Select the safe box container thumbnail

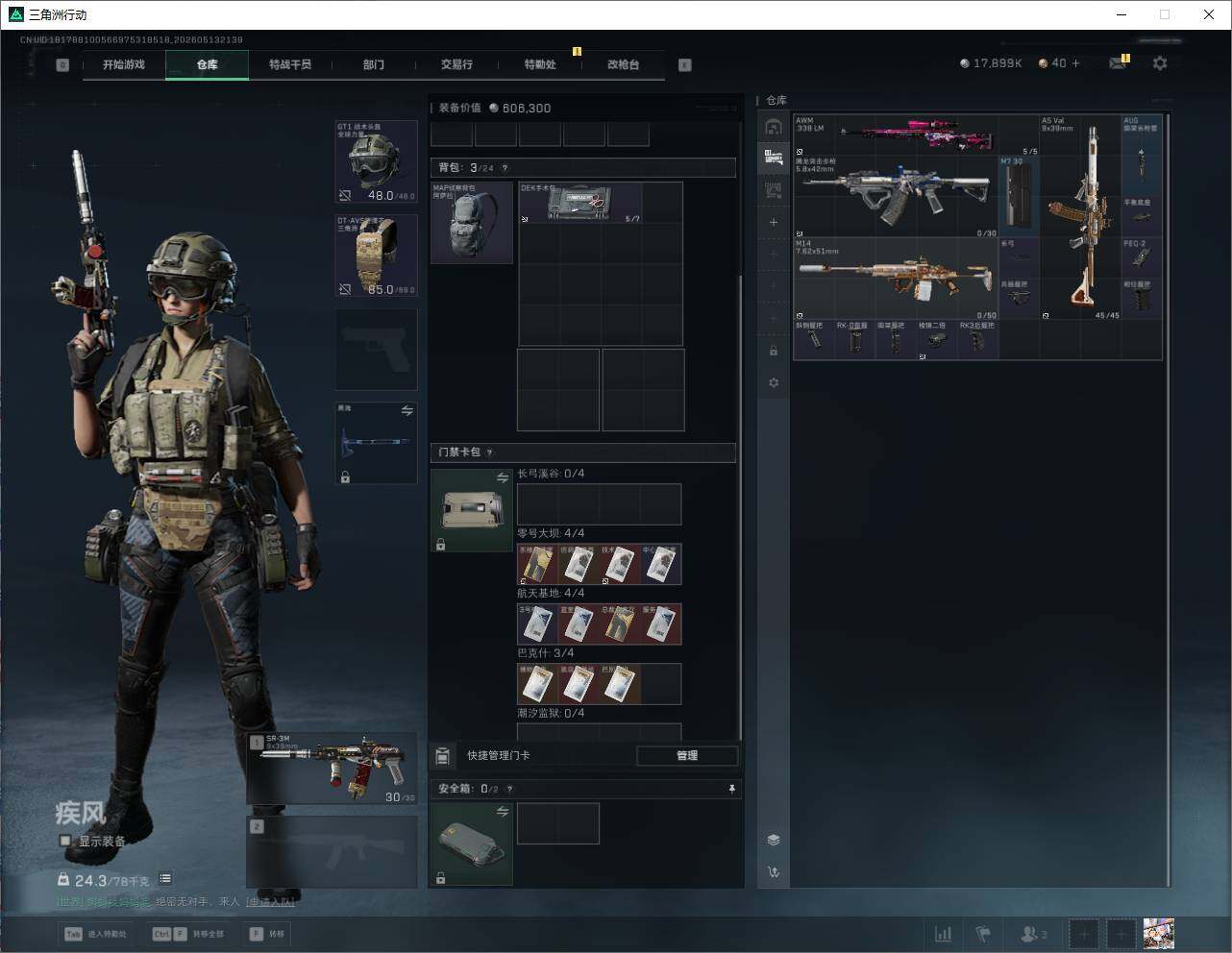point(472,843)
